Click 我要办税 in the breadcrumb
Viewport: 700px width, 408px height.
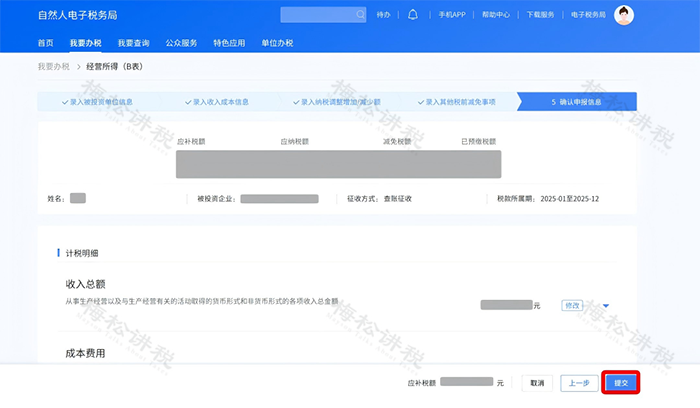pos(54,67)
